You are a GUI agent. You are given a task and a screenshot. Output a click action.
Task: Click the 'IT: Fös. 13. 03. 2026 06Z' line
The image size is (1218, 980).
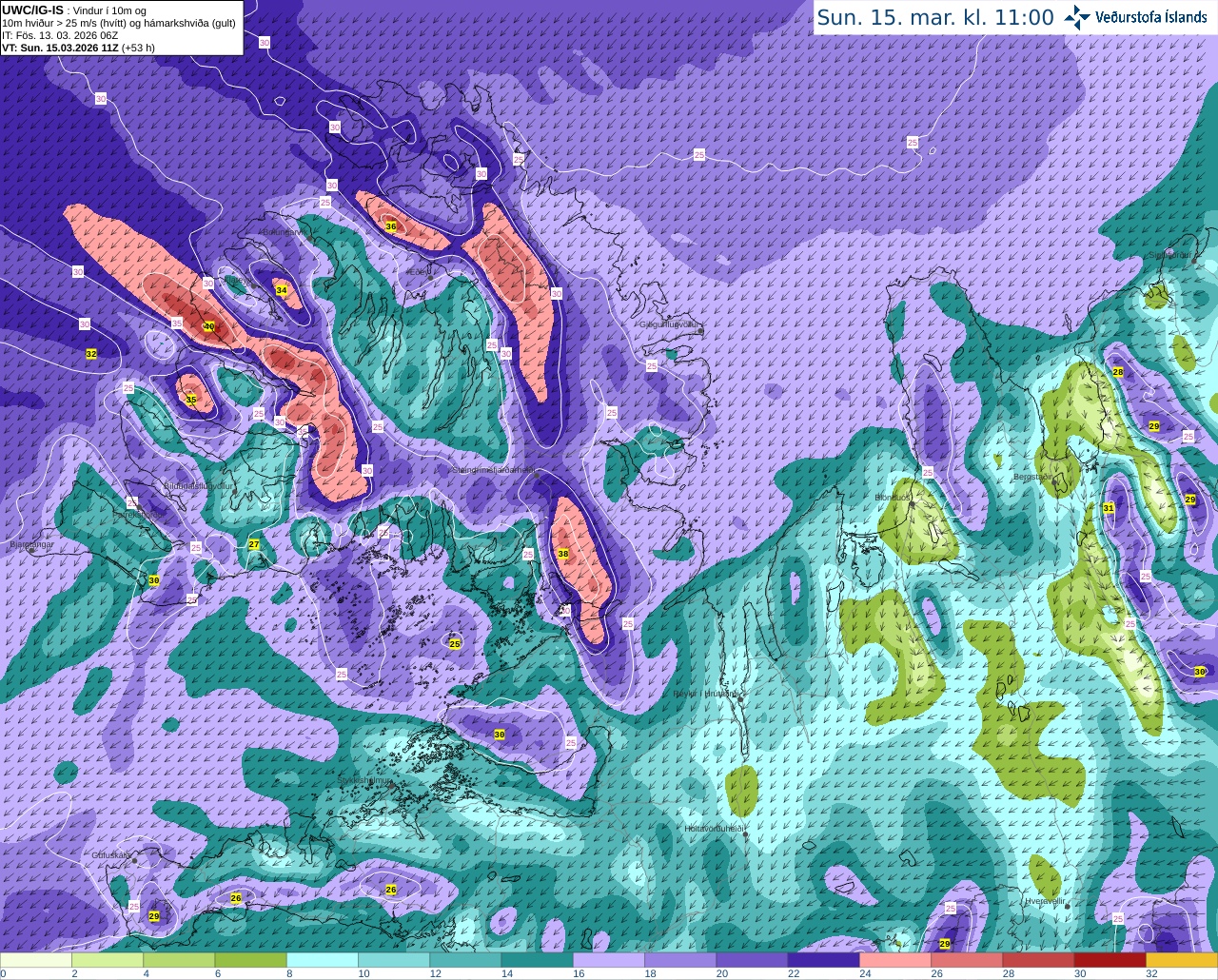point(60,35)
